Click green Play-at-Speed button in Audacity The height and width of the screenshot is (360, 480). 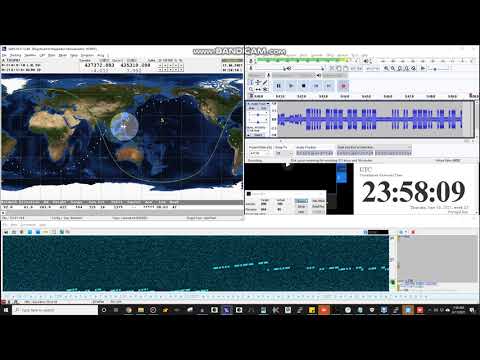pyautogui.click(x=423, y=68)
